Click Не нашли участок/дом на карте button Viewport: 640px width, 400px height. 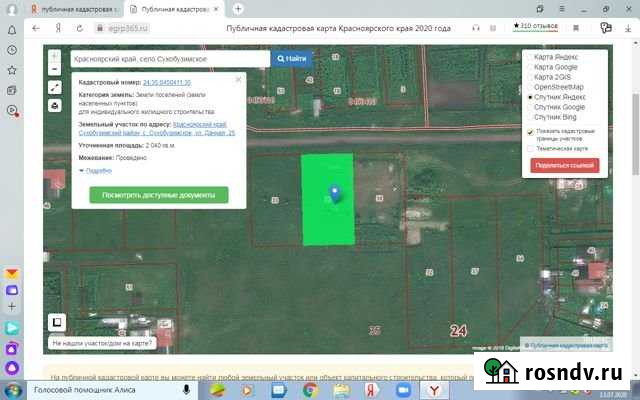[x=102, y=343]
